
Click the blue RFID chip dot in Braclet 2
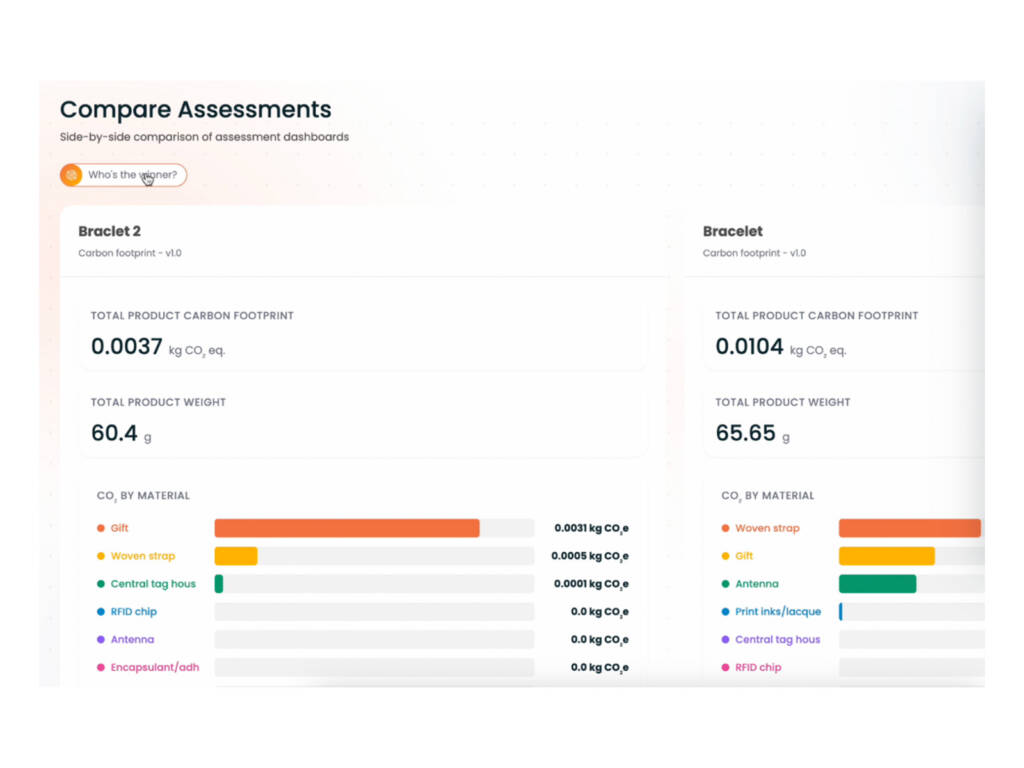(x=101, y=612)
